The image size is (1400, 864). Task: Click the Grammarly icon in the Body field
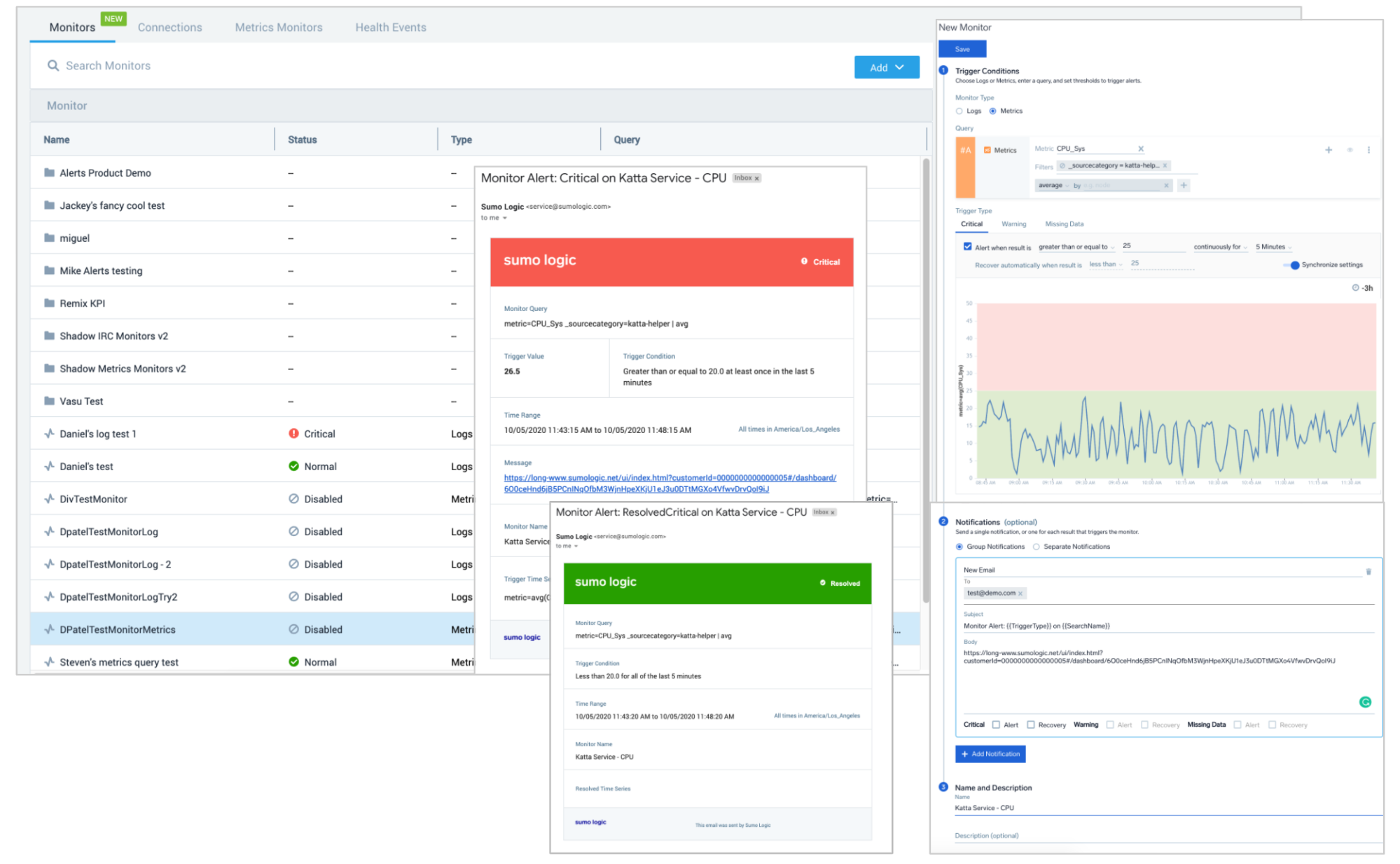[1366, 701]
